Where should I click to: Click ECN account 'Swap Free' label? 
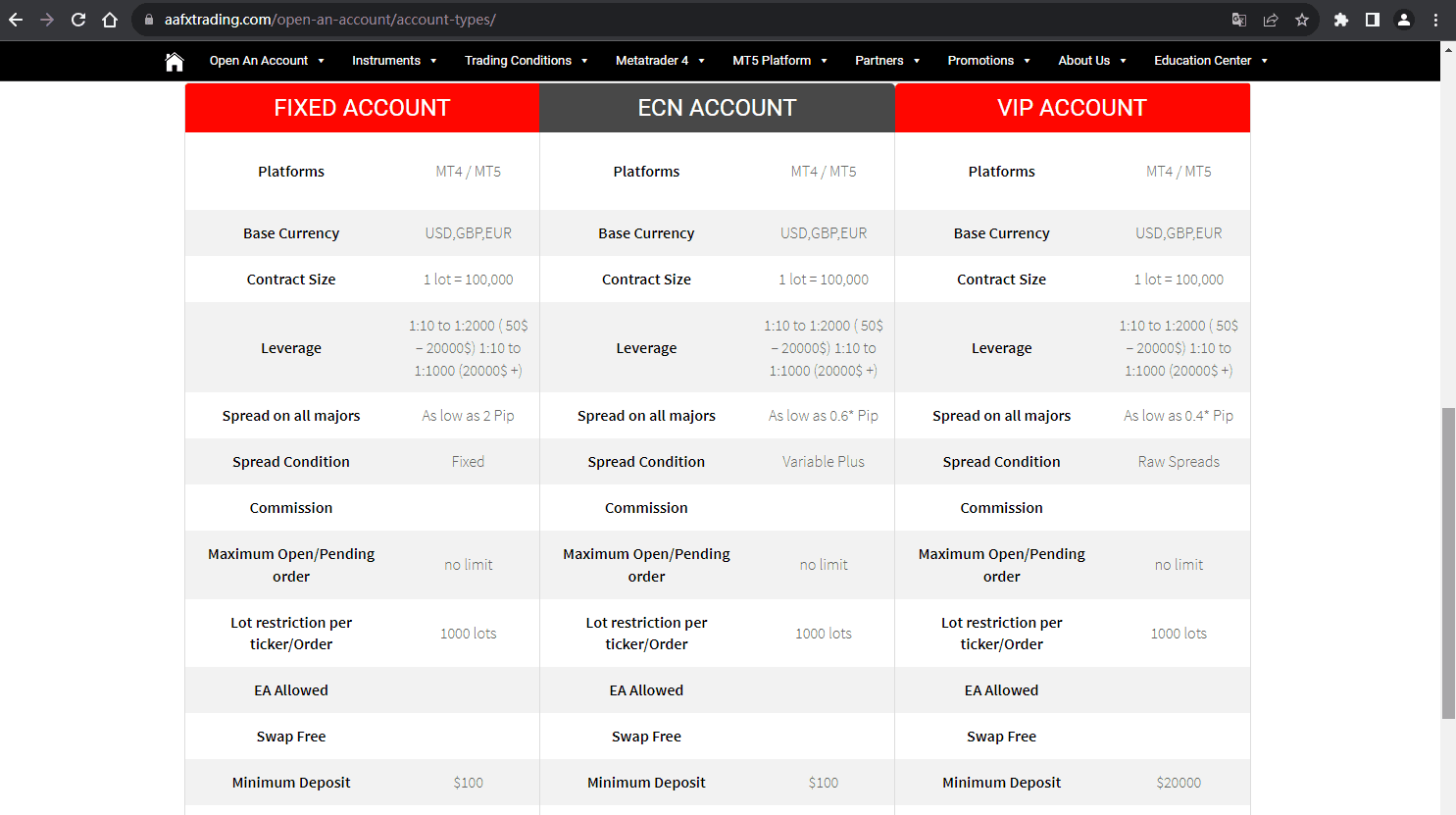646,737
